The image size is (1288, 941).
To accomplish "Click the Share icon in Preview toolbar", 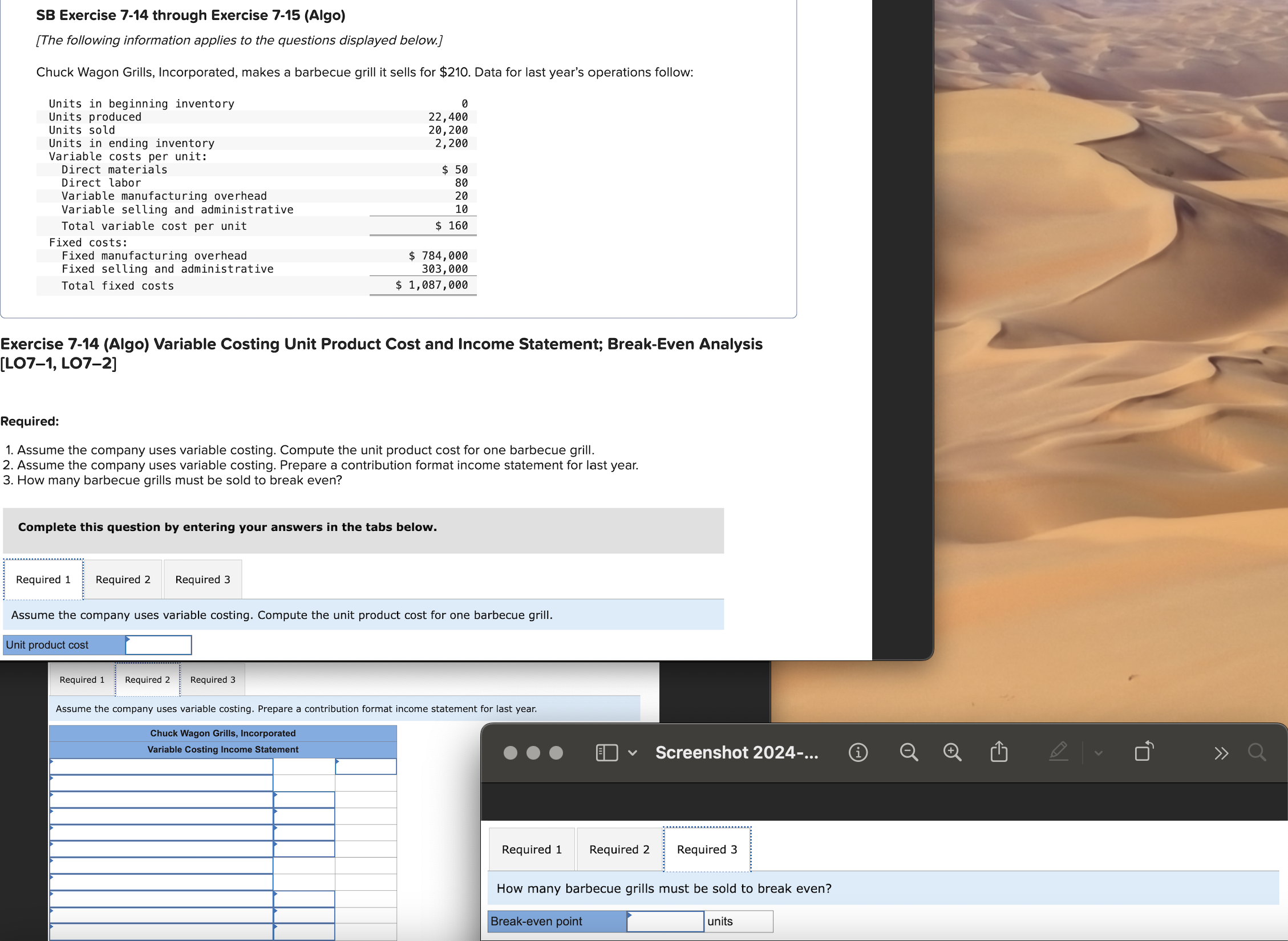I will point(999,752).
